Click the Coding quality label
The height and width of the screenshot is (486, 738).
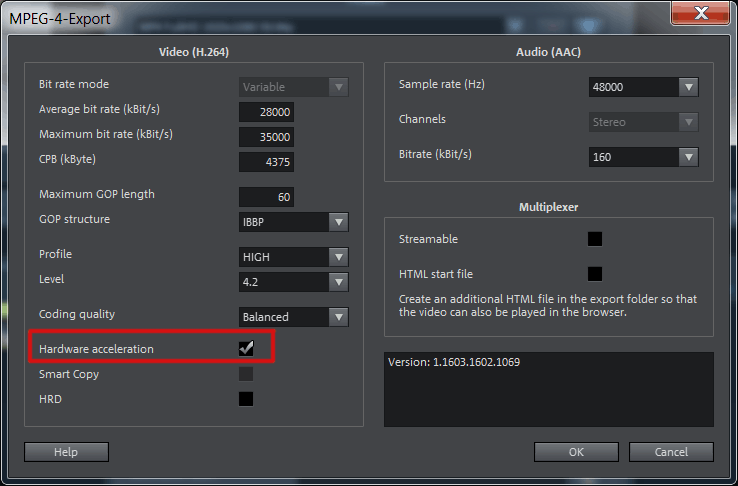(77, 314)
